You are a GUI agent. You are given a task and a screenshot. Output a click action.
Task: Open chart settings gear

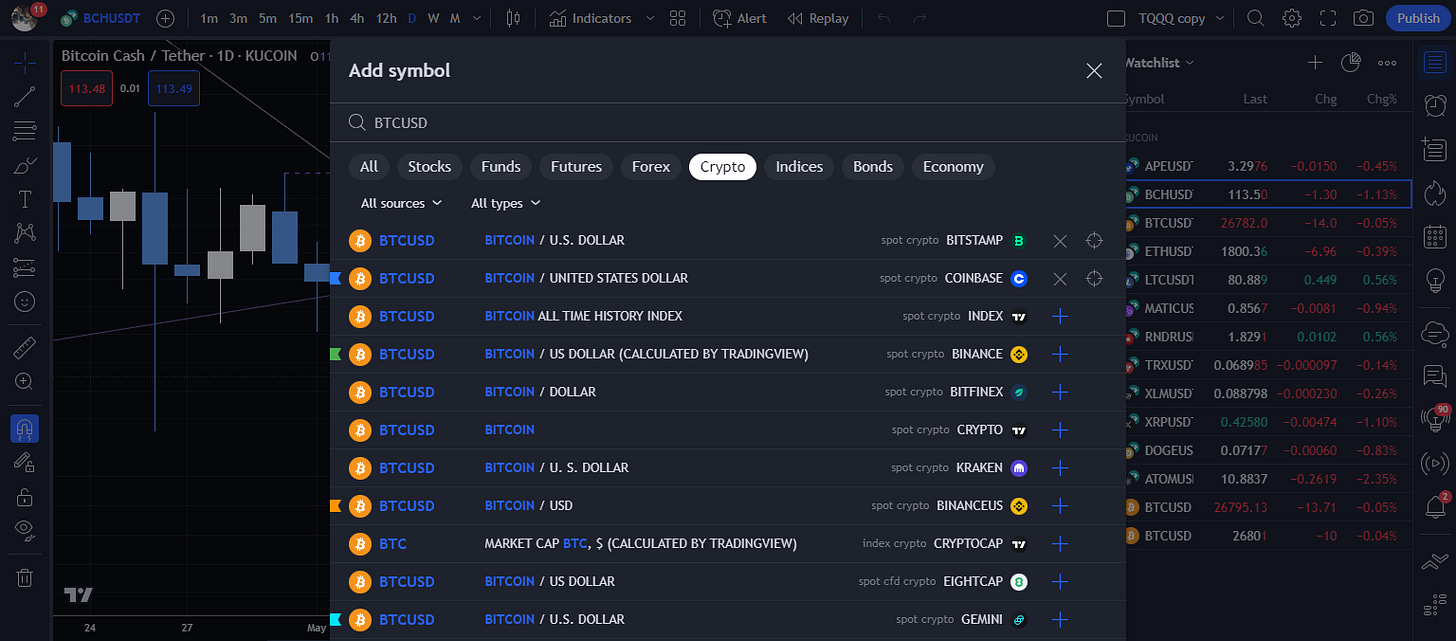pyautogui.click(x=1292, y=18)
